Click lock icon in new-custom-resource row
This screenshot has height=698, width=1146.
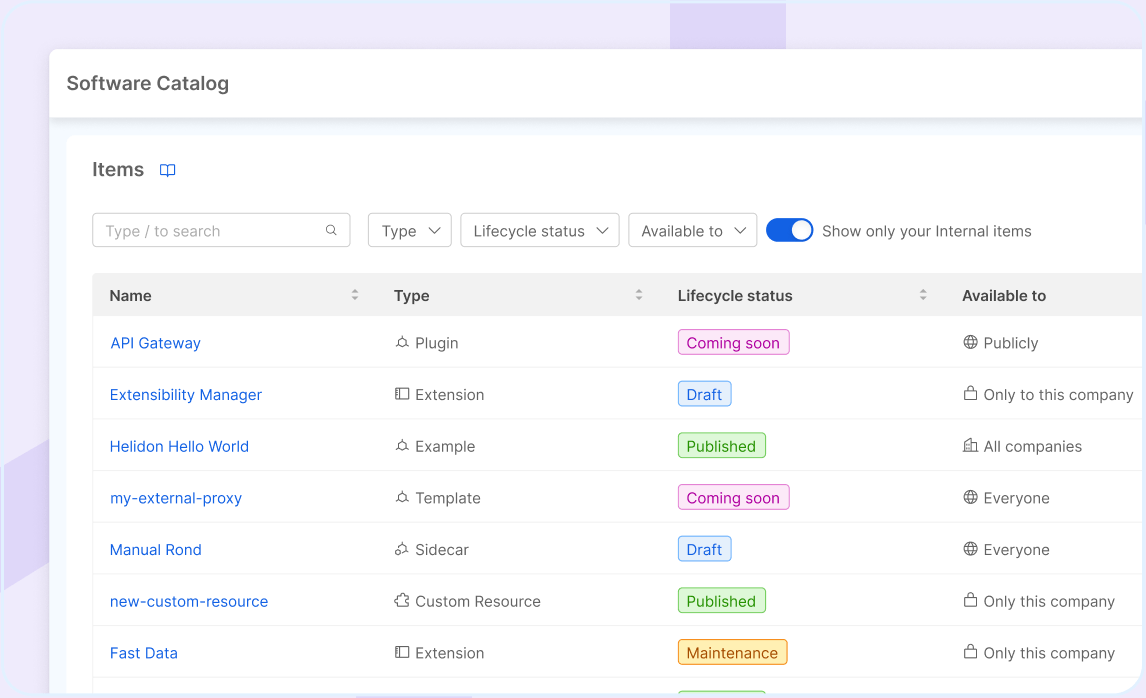(971, 600)
